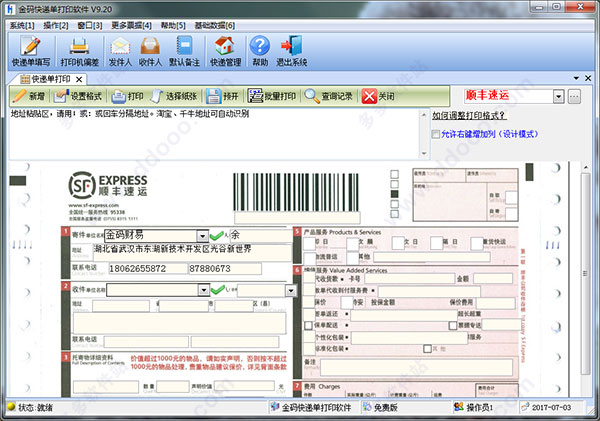The image size is (600, 421).
Task: Click the 免费版 status bar entry
Action: click(x=380, y=408)
